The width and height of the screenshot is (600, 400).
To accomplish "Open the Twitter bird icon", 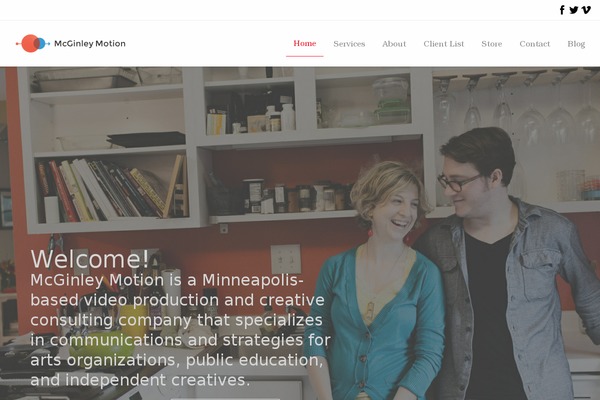I will pyautogui.click(x=574, y=10).
